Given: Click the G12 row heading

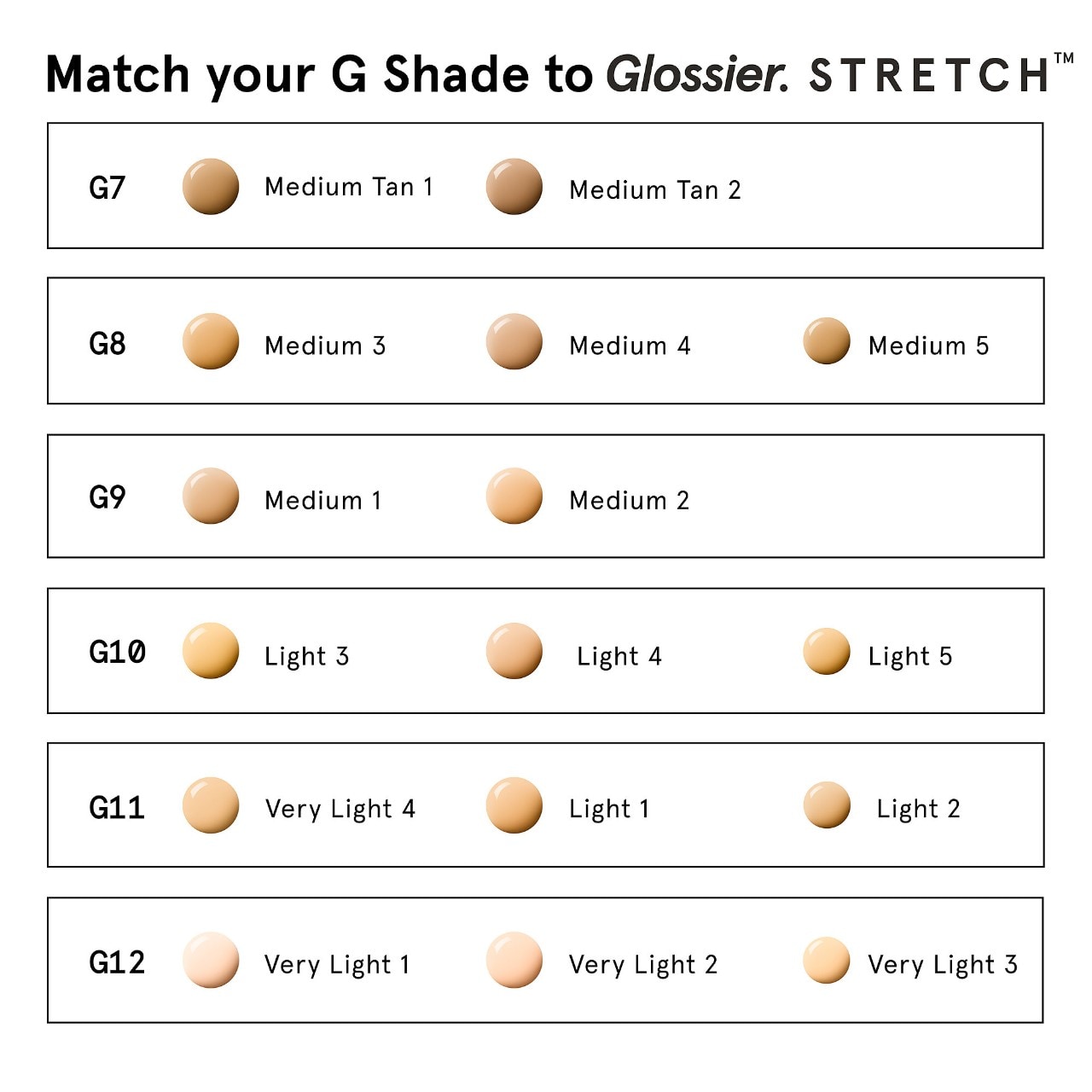Looking at the screenshot, I should point(117,963).
